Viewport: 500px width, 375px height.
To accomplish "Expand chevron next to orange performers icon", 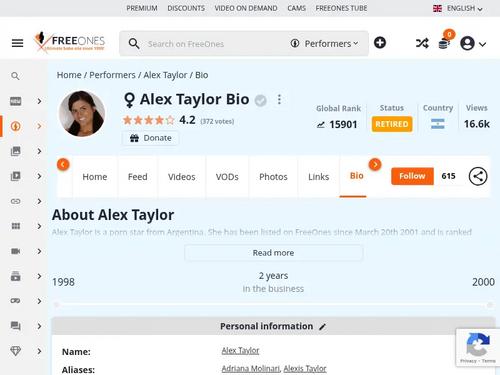I will tap(39, 126).
